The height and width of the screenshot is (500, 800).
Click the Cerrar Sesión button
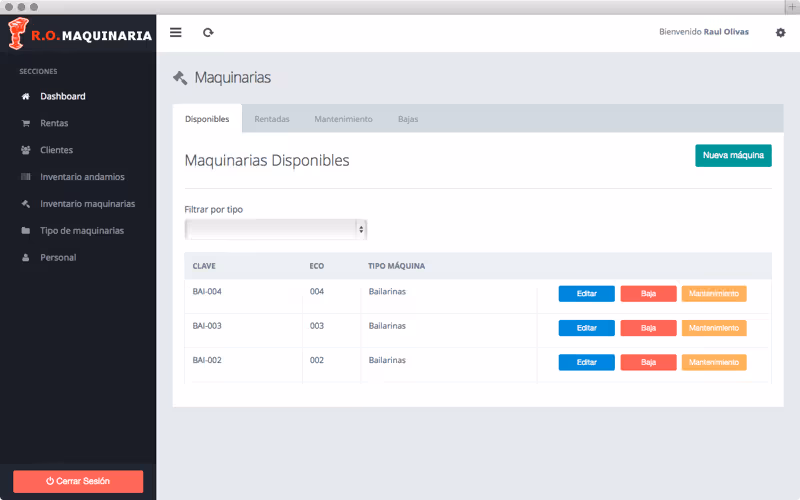coord(78,481)
